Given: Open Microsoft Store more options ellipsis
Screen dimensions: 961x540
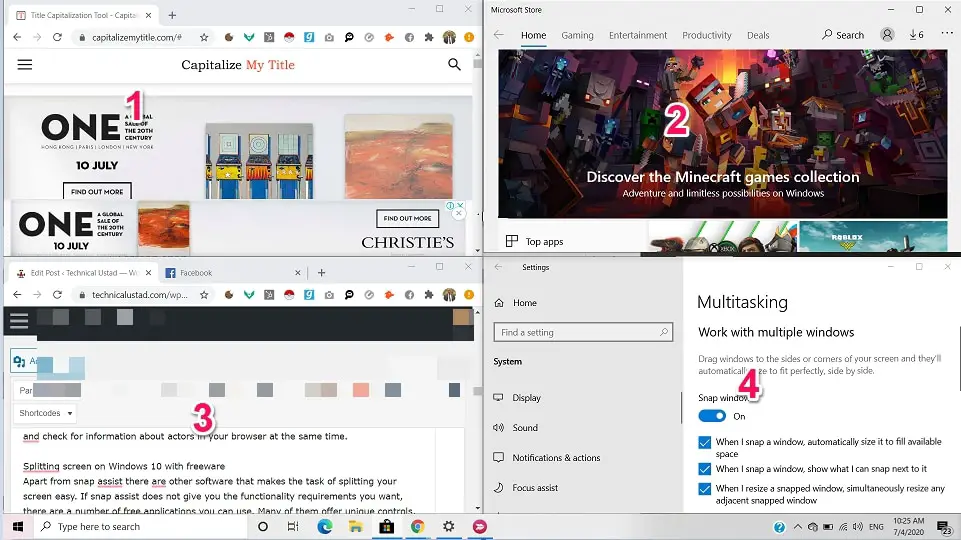Looking at the screenshot, I should (947, 35).
